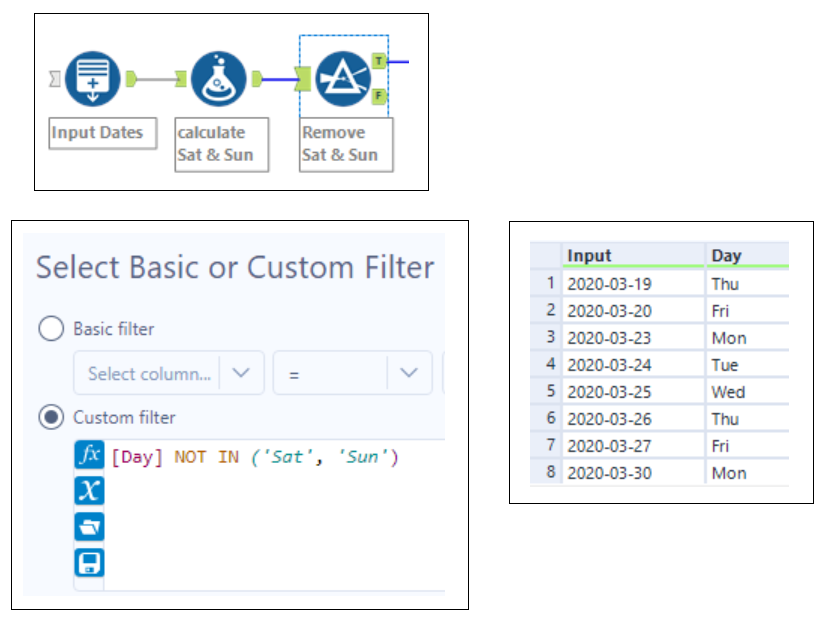Screen dimensions: 839x624
Task: Open the equals operator dropdown
Action: [353, 373]
